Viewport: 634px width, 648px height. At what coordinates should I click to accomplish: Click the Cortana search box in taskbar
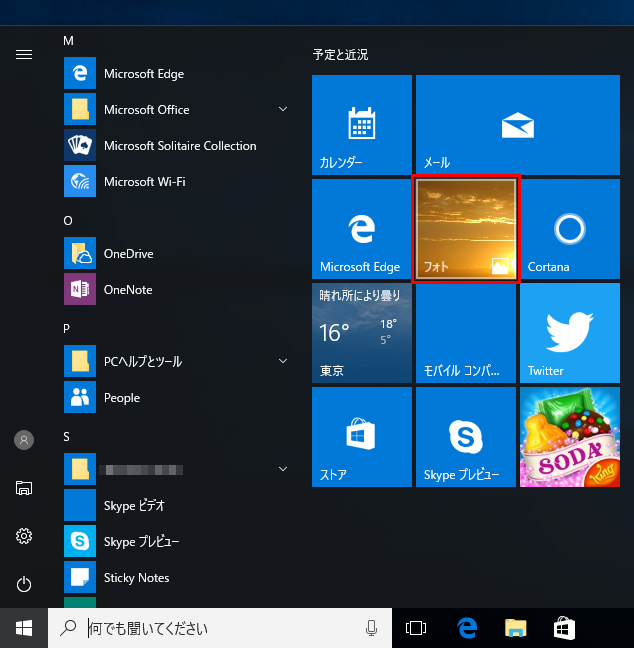point(220,628)
